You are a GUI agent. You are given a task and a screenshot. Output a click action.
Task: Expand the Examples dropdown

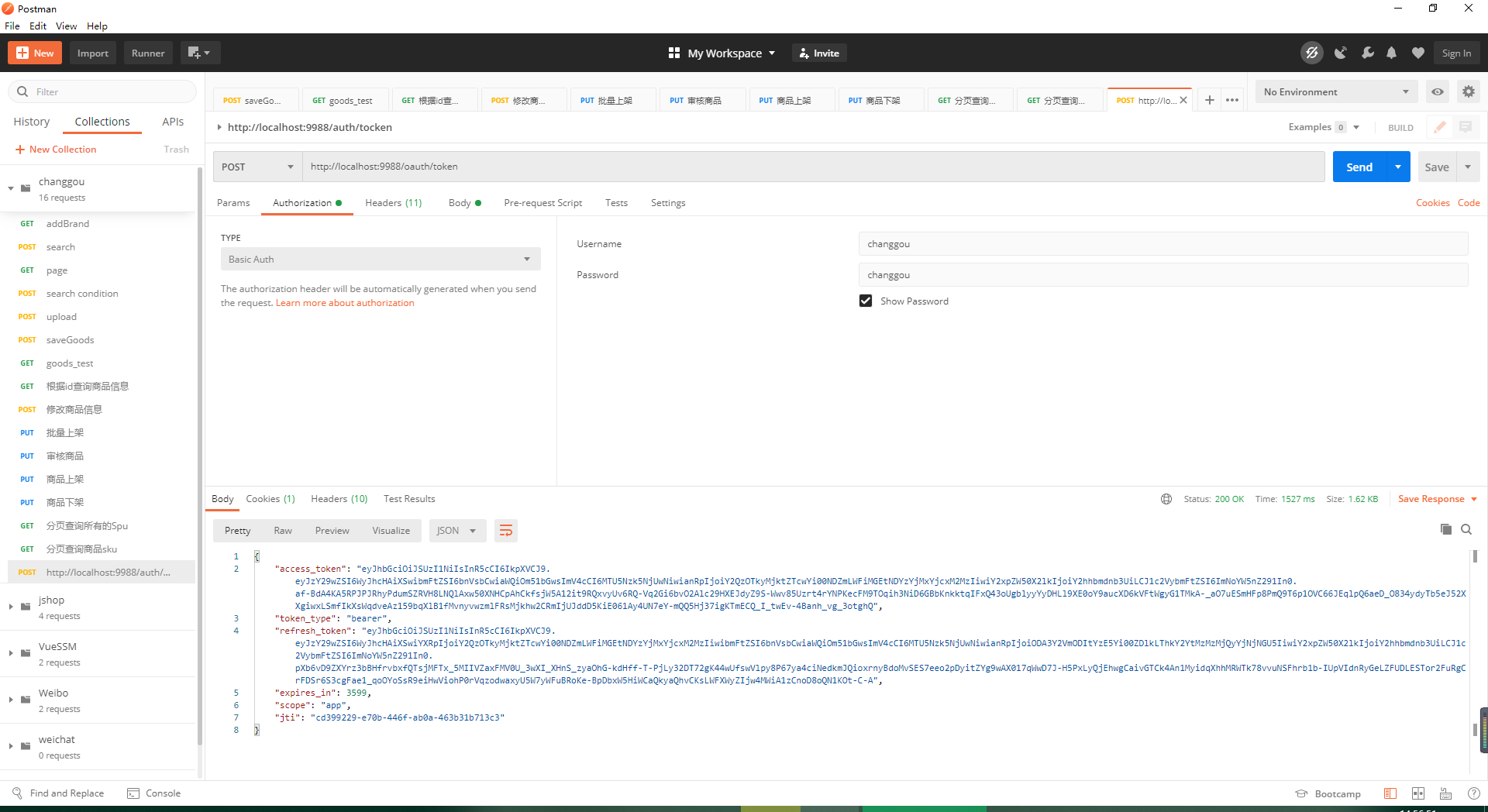click(x=1324, y=127)
